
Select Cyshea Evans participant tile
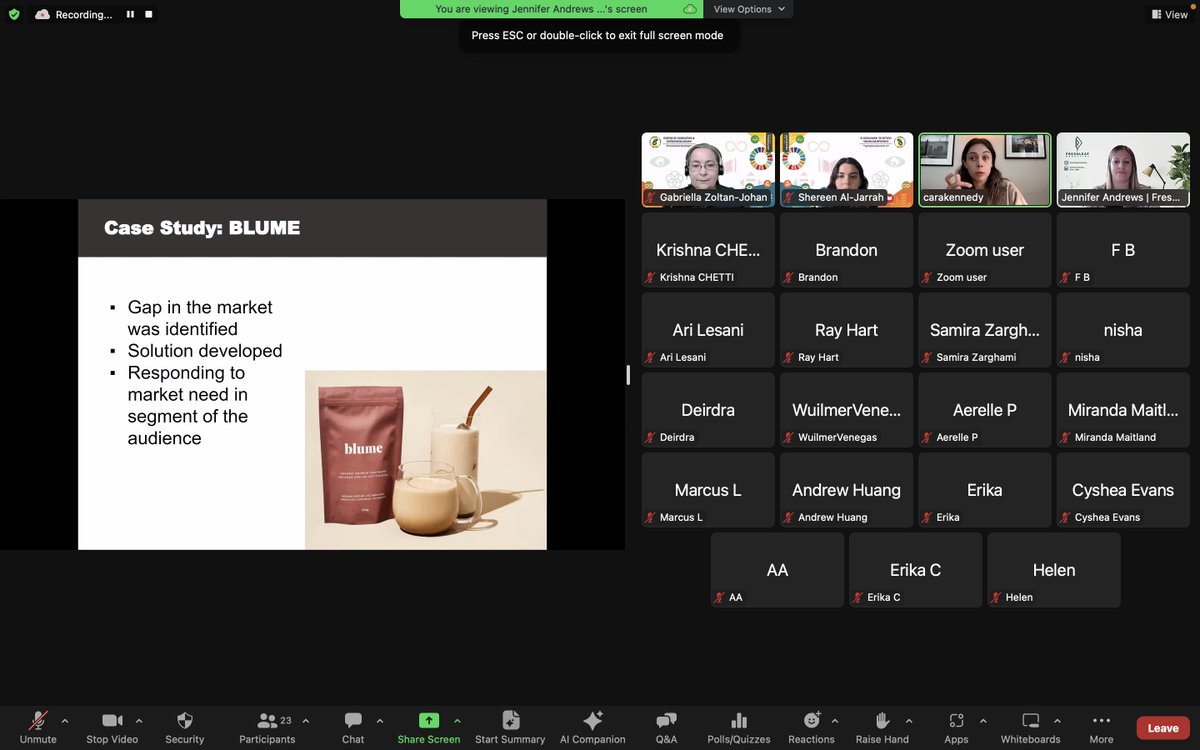[1123, 490]
